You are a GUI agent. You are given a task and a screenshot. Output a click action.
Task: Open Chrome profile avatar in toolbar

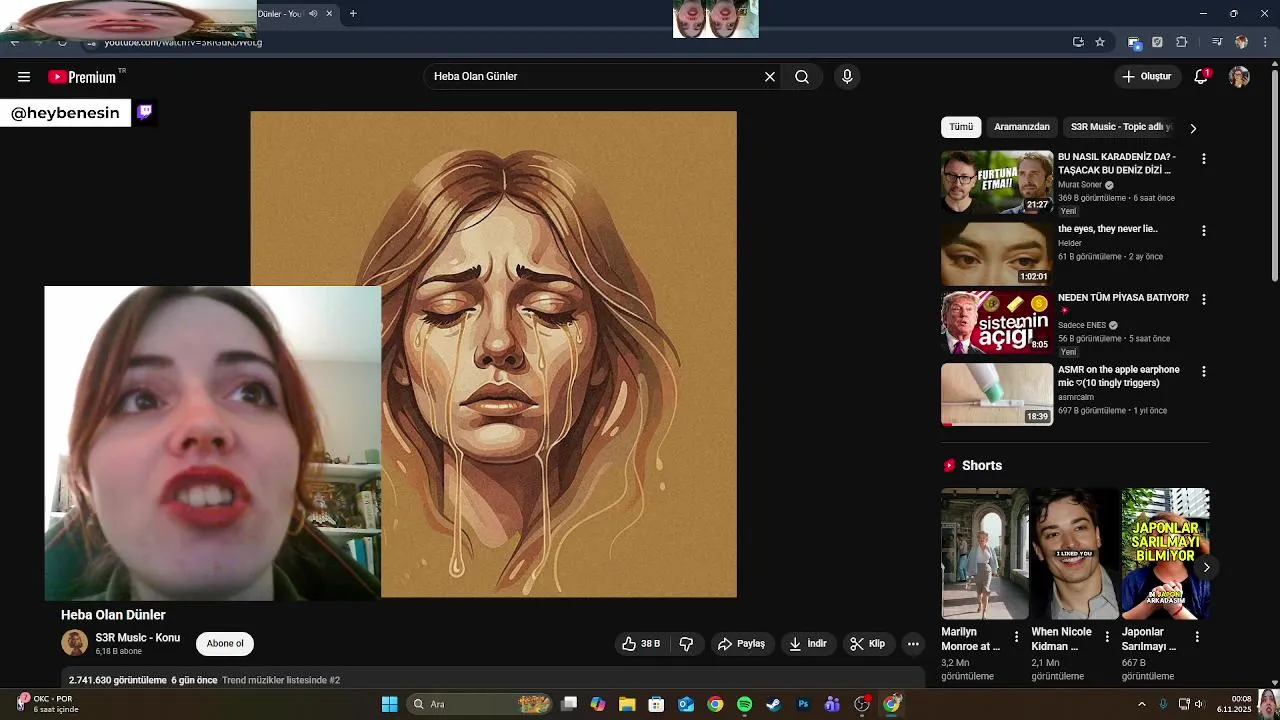click(1241, 42)
